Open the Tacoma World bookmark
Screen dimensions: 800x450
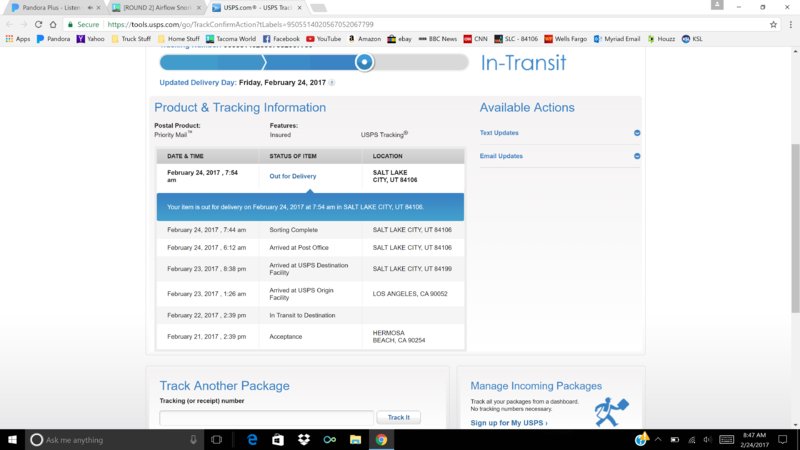coord(231,39)
